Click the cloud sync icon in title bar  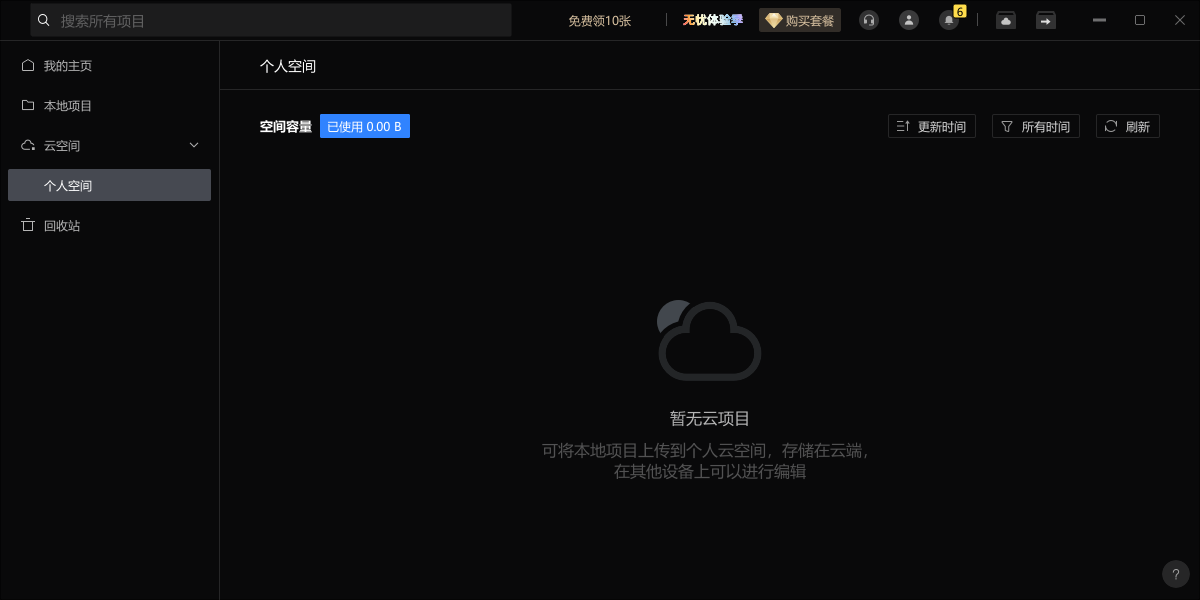(1005, 20)
